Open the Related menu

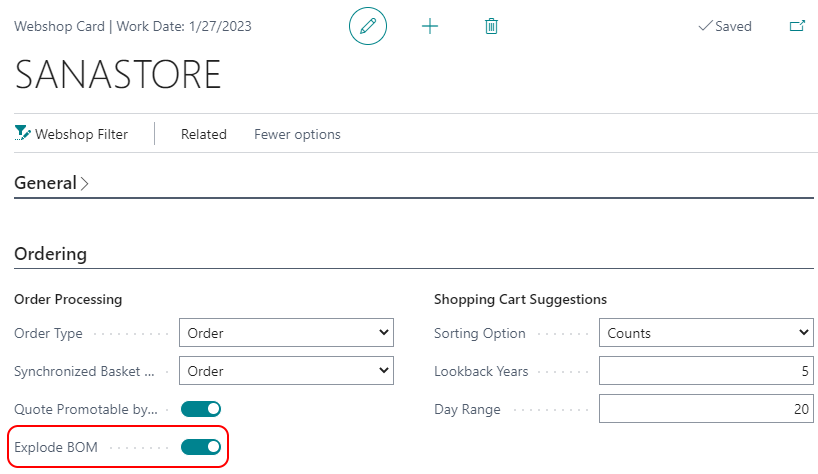tap(203, 134)
